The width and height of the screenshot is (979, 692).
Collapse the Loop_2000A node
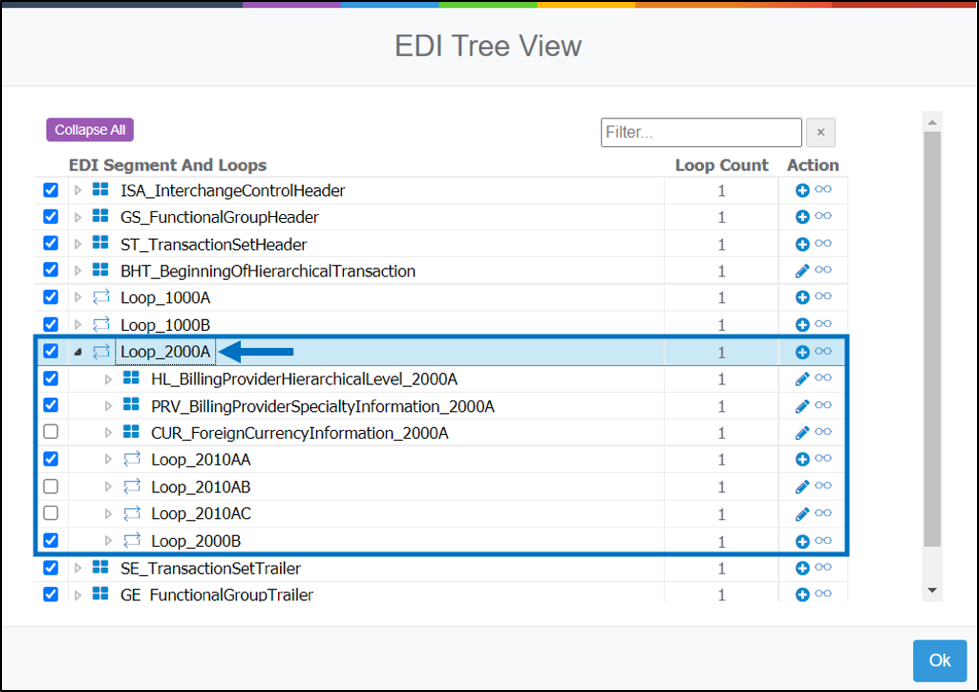point(77,352)
